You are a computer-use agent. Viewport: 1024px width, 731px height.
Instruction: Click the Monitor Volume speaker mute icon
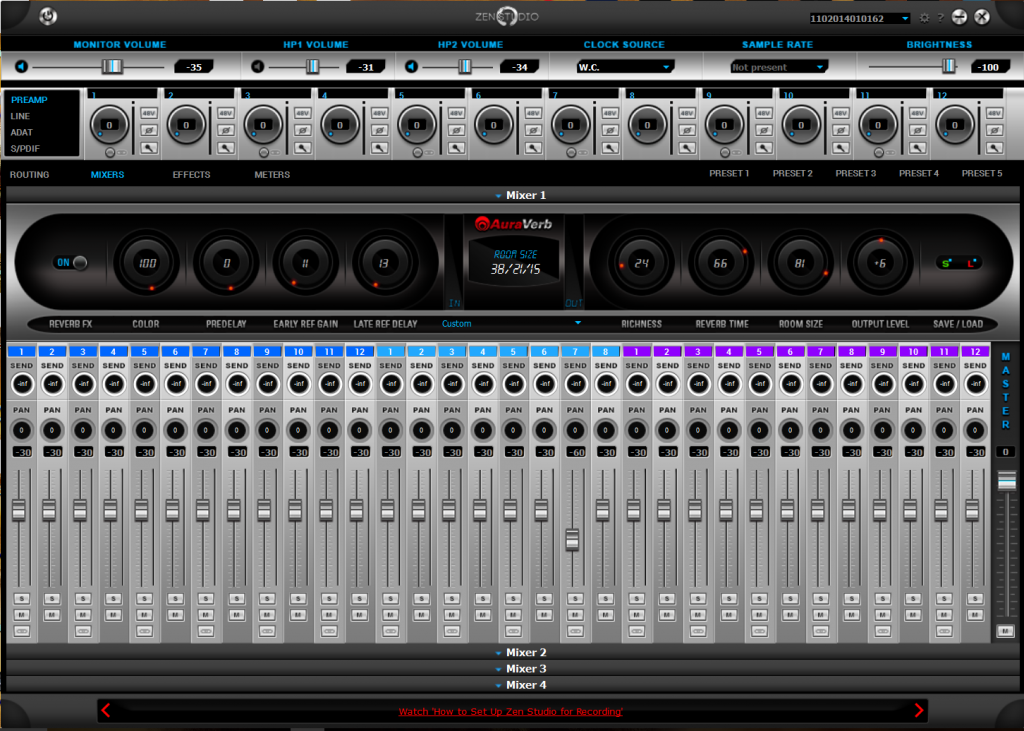pyautogui.click(x=22, y=67)
